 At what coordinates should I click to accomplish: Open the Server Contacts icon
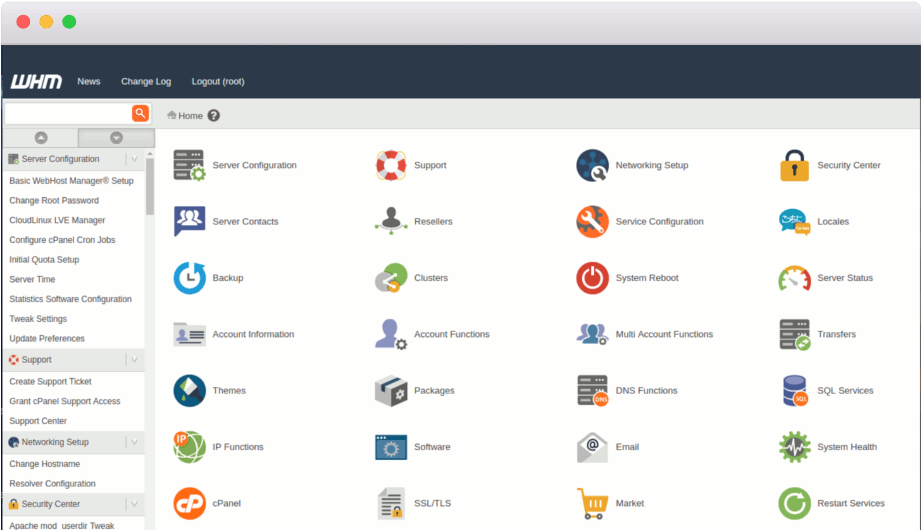[189, 221]
